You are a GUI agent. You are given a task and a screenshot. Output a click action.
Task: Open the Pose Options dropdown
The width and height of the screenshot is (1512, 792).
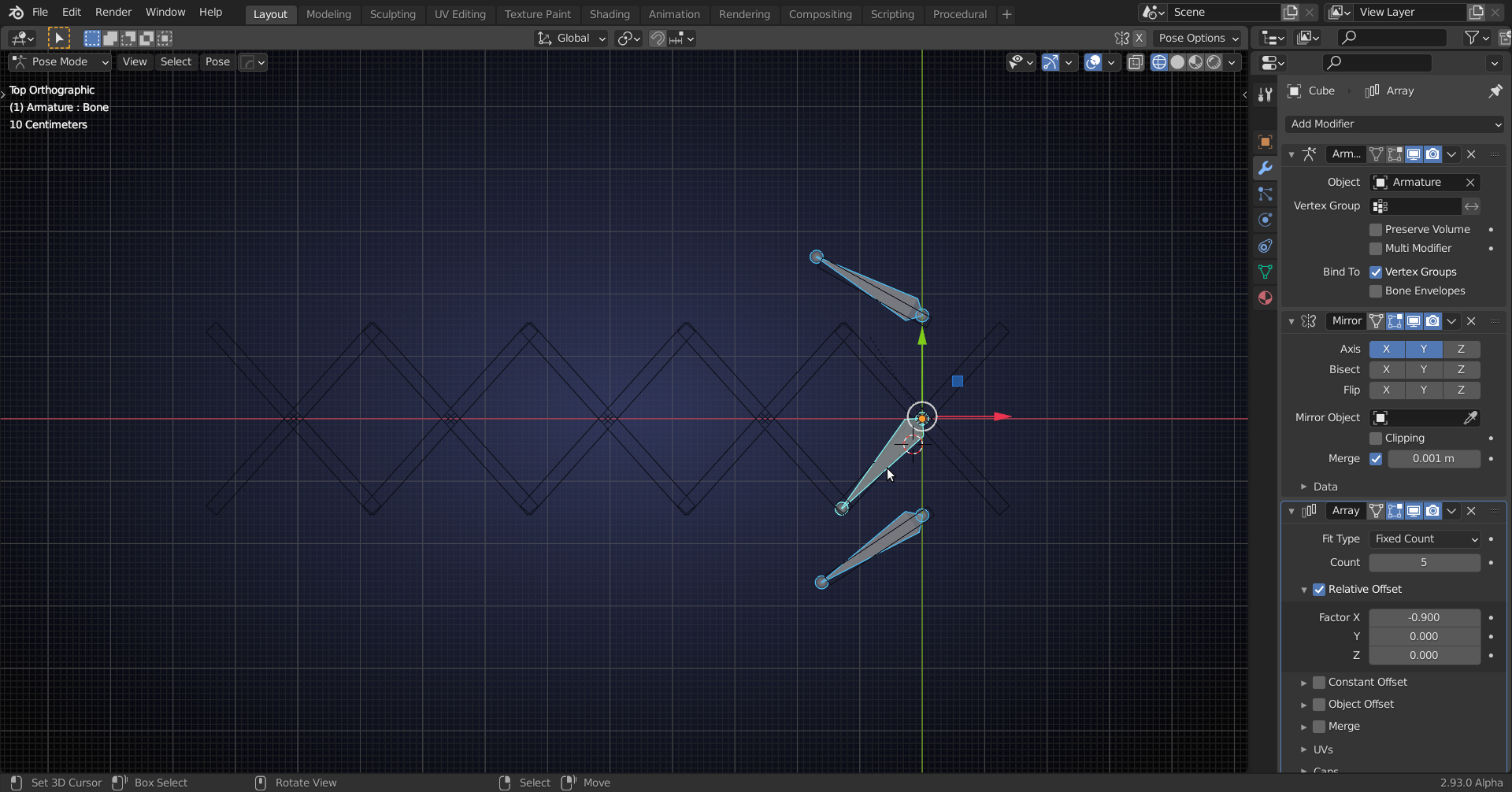coord(1197,39)
